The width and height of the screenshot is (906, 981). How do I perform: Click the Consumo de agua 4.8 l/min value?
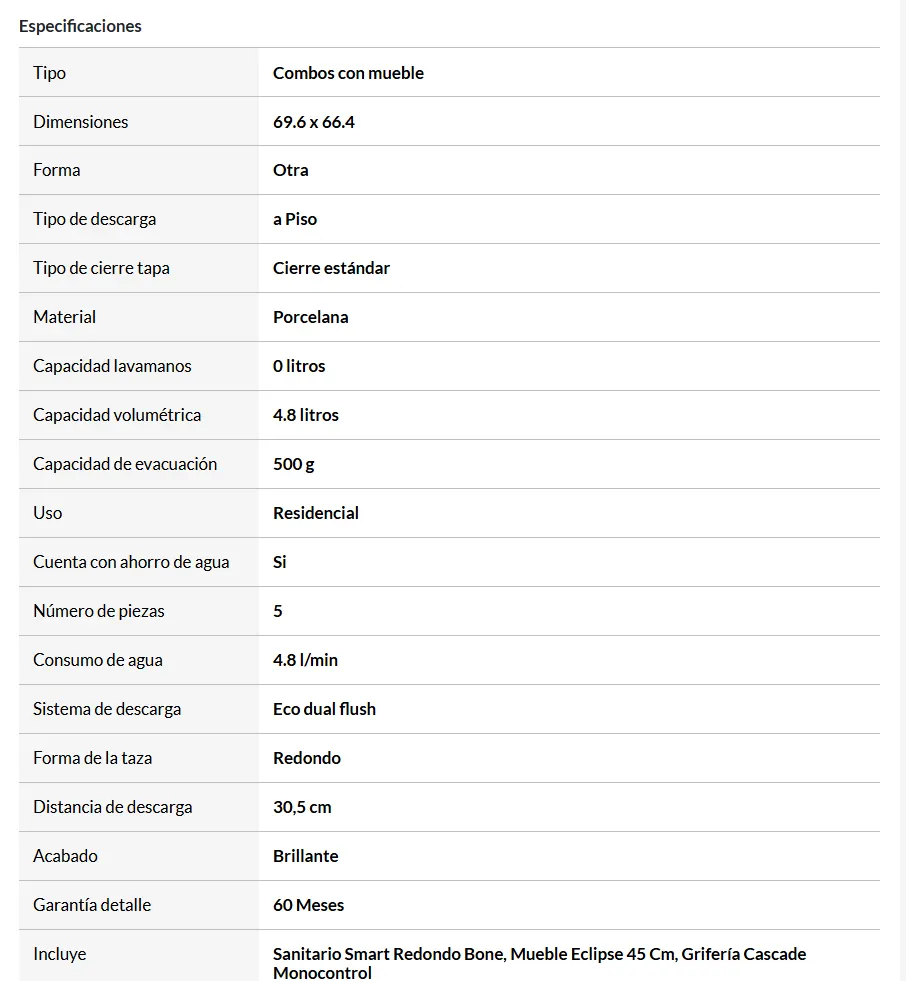pos(305,660)
